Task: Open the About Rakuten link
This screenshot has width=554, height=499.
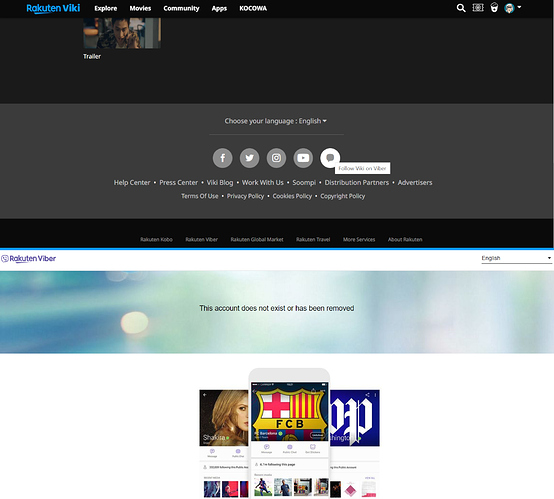Action: point(405,240)
